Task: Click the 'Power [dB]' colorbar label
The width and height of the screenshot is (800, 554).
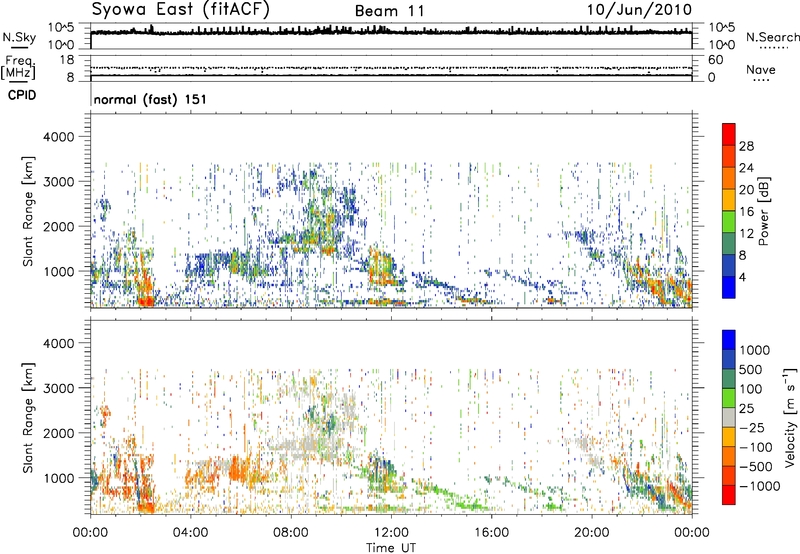Action: tap(763, 211)
